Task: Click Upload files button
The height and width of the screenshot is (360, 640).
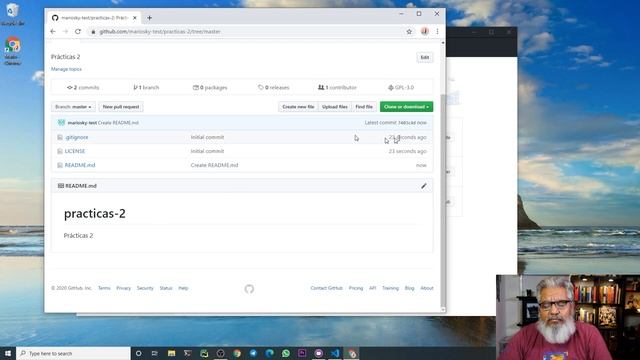Action: click(x=335, y=107)
